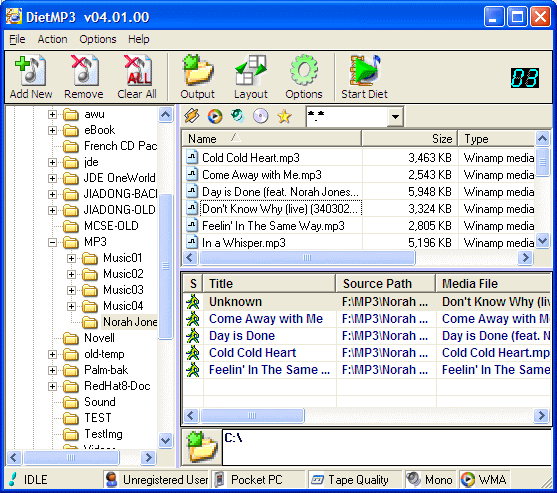Click the Type column header

tap(496, 139)
